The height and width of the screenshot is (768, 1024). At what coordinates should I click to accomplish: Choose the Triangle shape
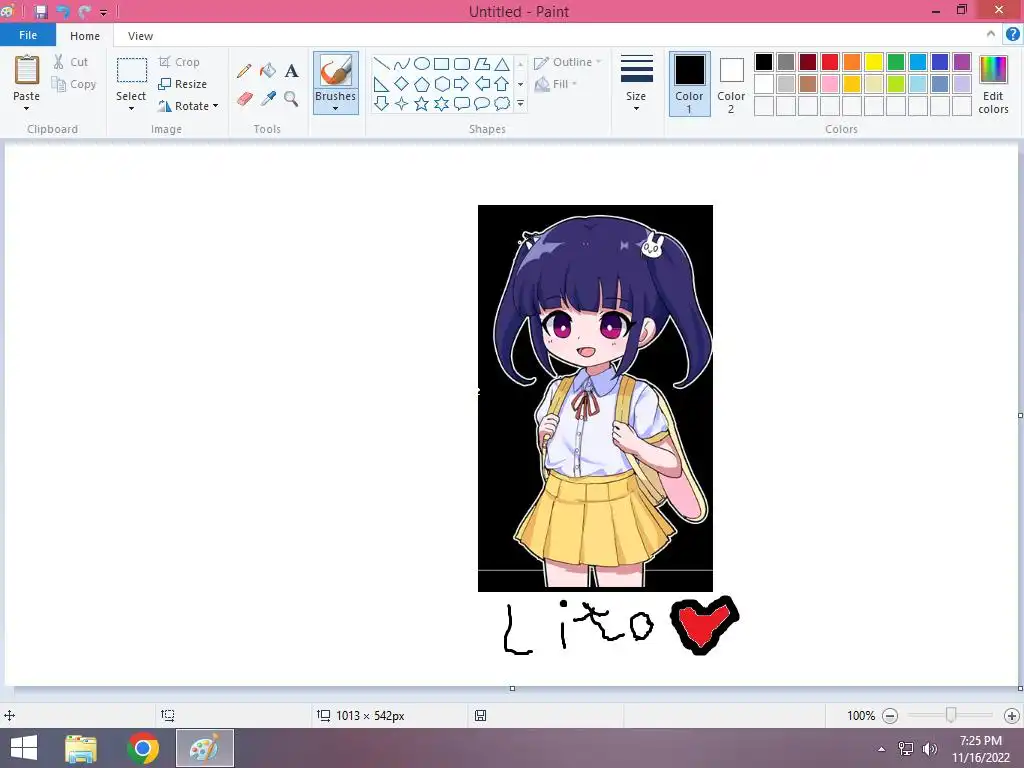tap(502, 64)
